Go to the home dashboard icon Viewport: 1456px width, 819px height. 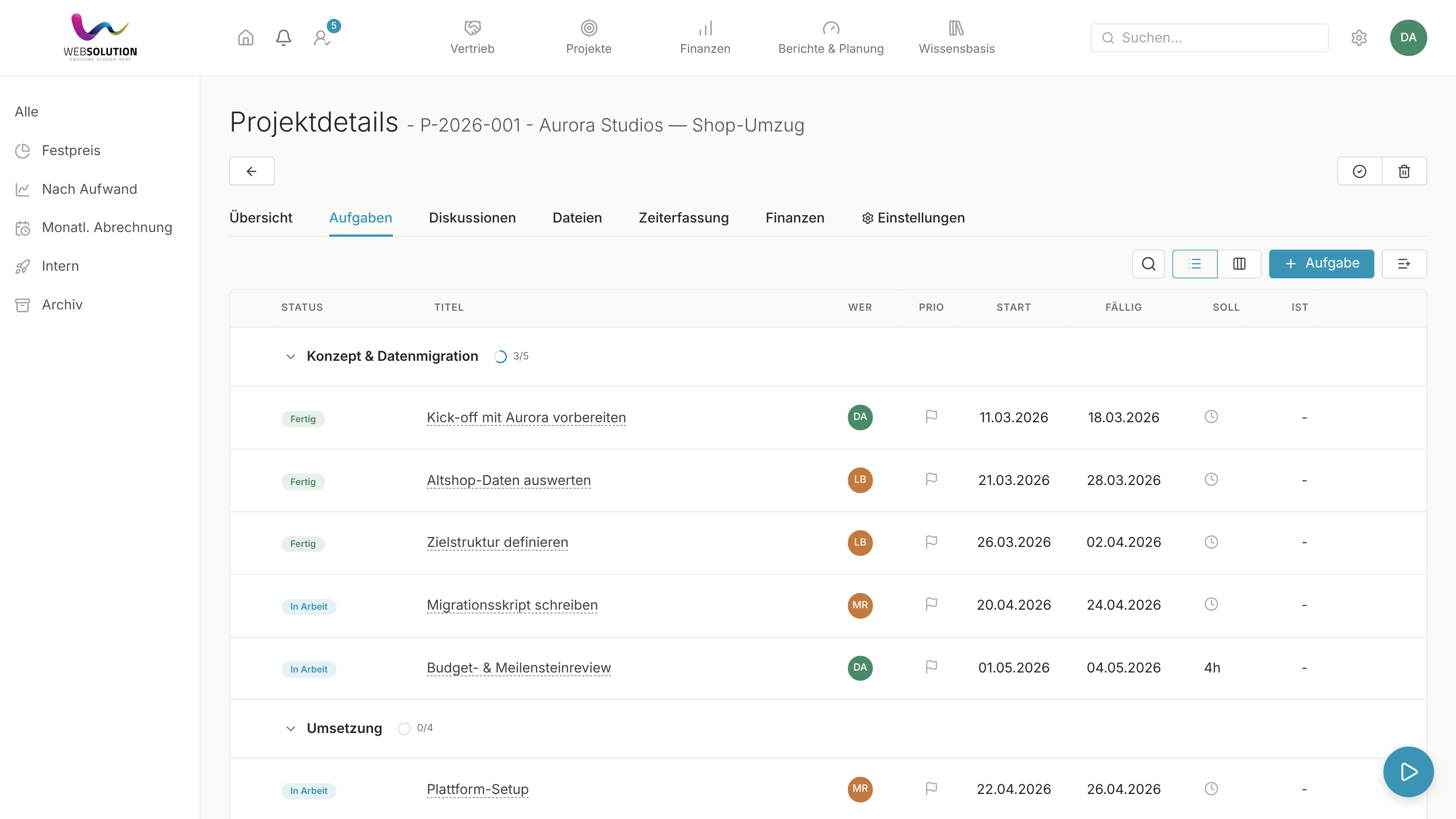(245, 38)
